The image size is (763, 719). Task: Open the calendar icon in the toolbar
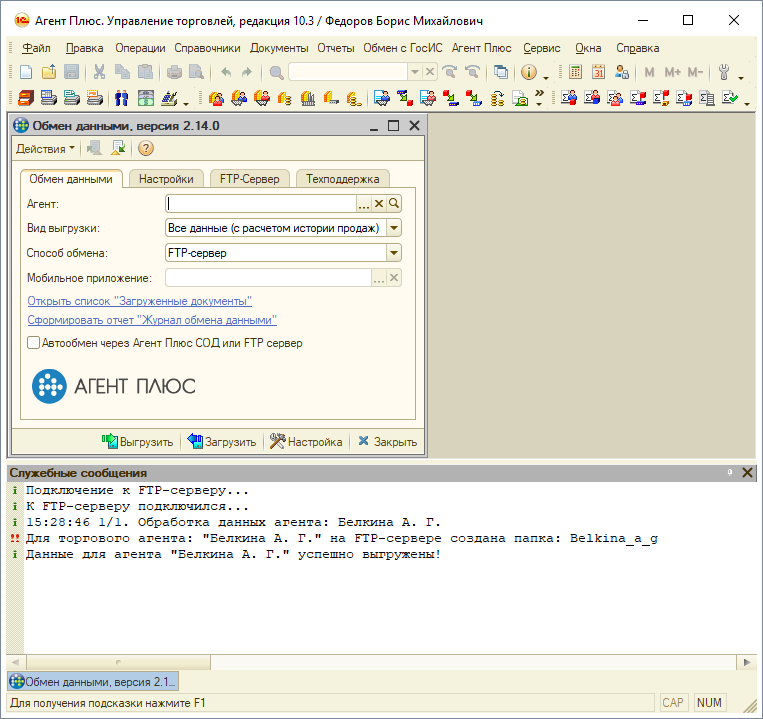[598, 72]
